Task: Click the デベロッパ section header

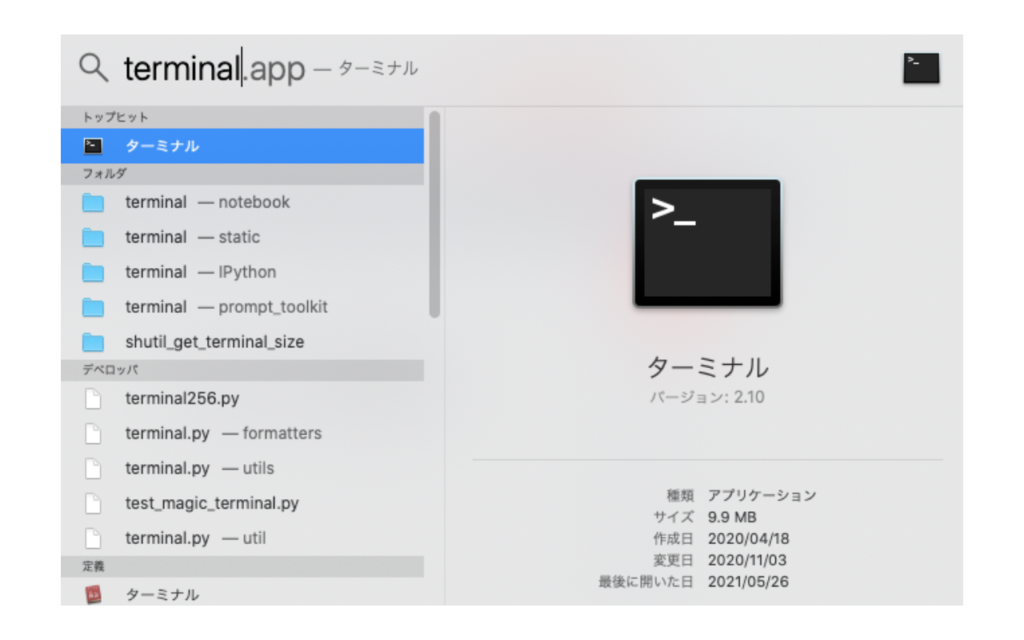Action: tap(242, 370)
